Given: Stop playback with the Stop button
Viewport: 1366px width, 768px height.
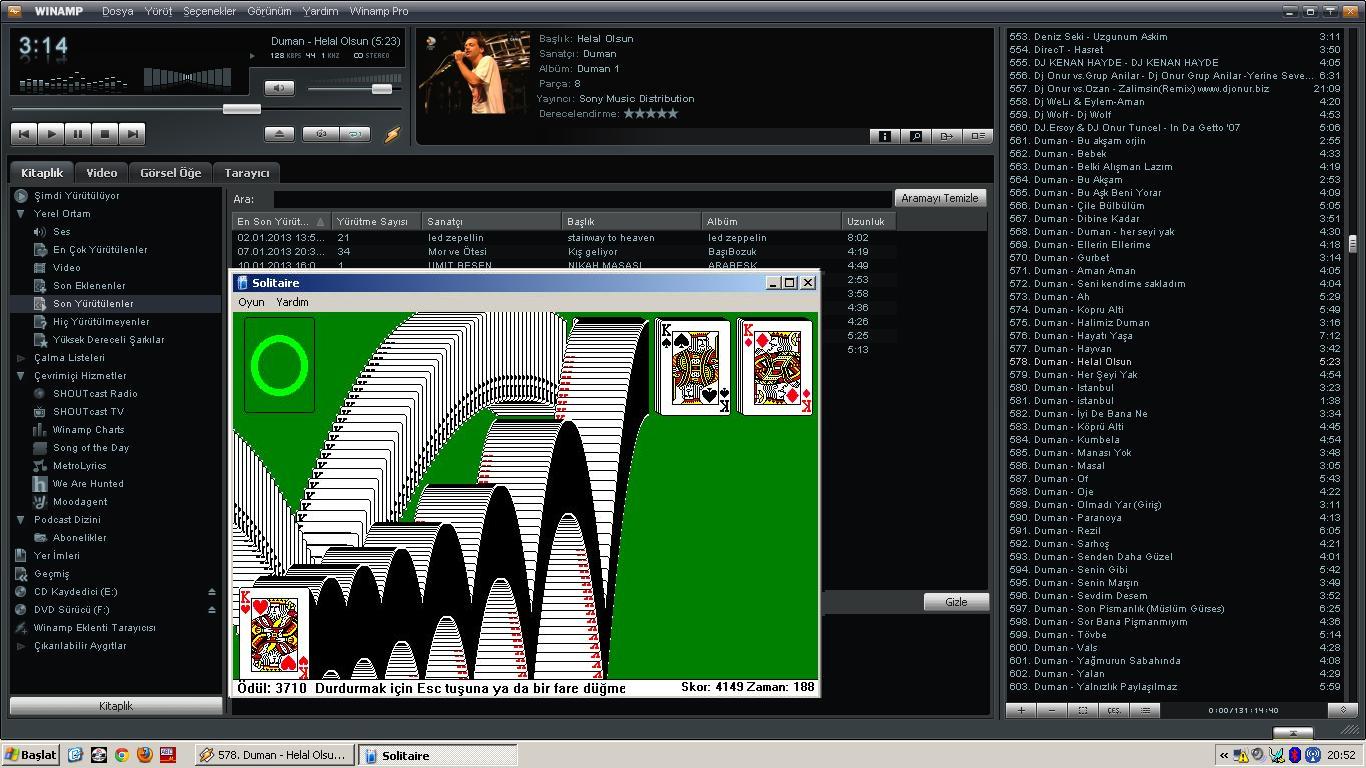Looking at the screenshot, I should (x=105, y=133).
